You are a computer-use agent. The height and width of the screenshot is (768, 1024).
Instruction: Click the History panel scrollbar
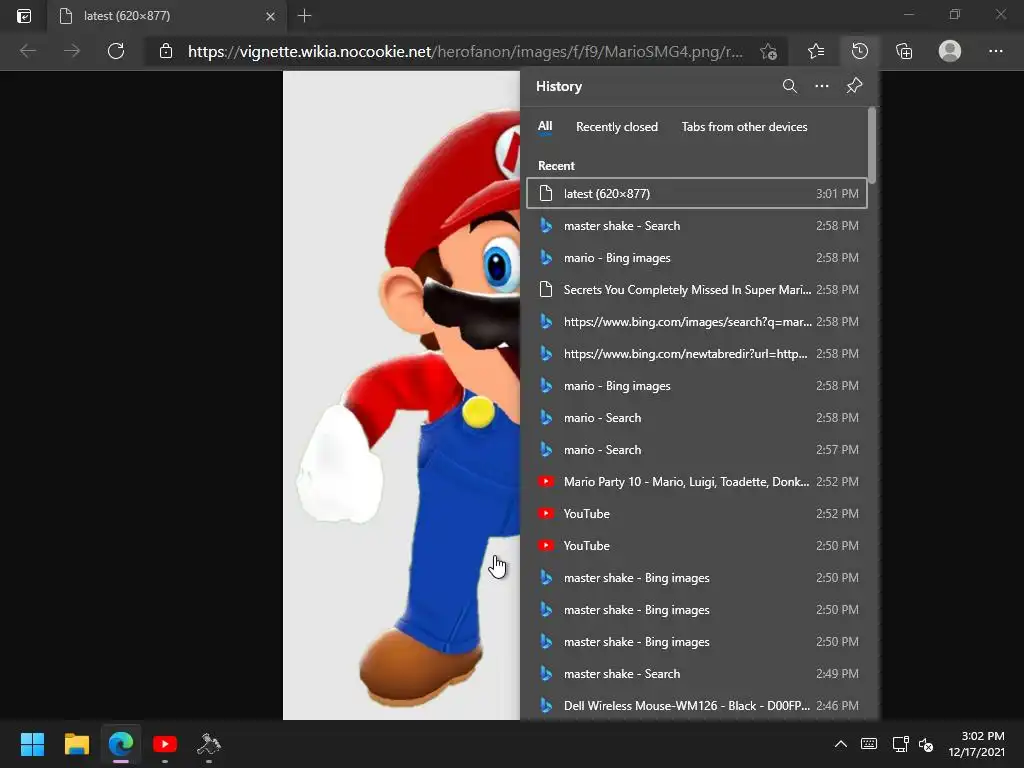[872, 145]
